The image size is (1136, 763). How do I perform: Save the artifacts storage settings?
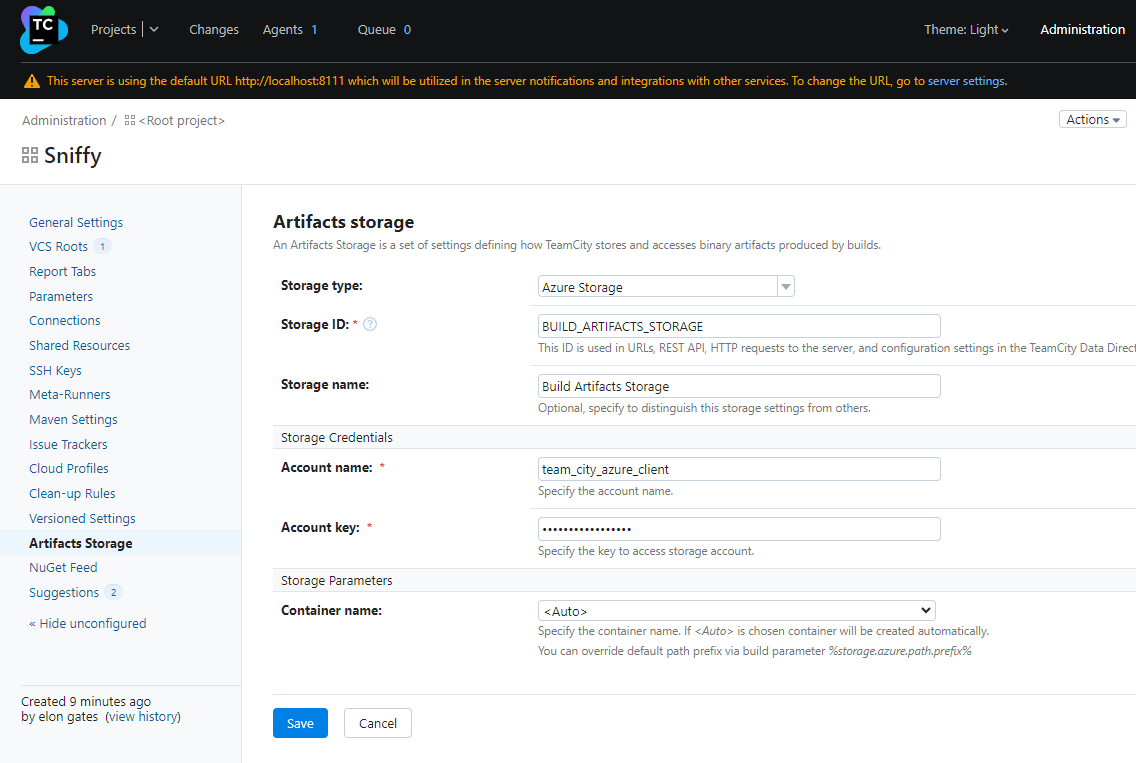pyautogui.click(x=300, y=723)
